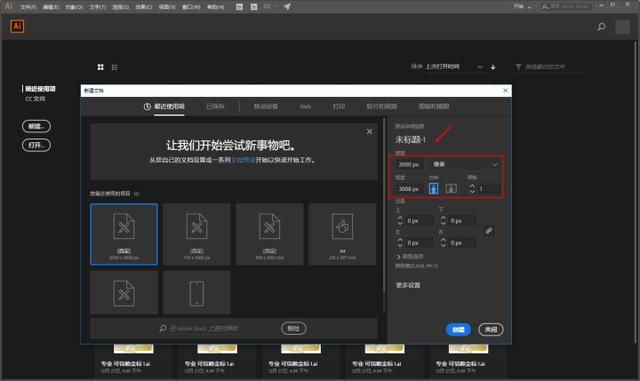Screen dimensions: 640x381
Task: Edit the document name 未标题-1
Action: (x=410, y=140)
